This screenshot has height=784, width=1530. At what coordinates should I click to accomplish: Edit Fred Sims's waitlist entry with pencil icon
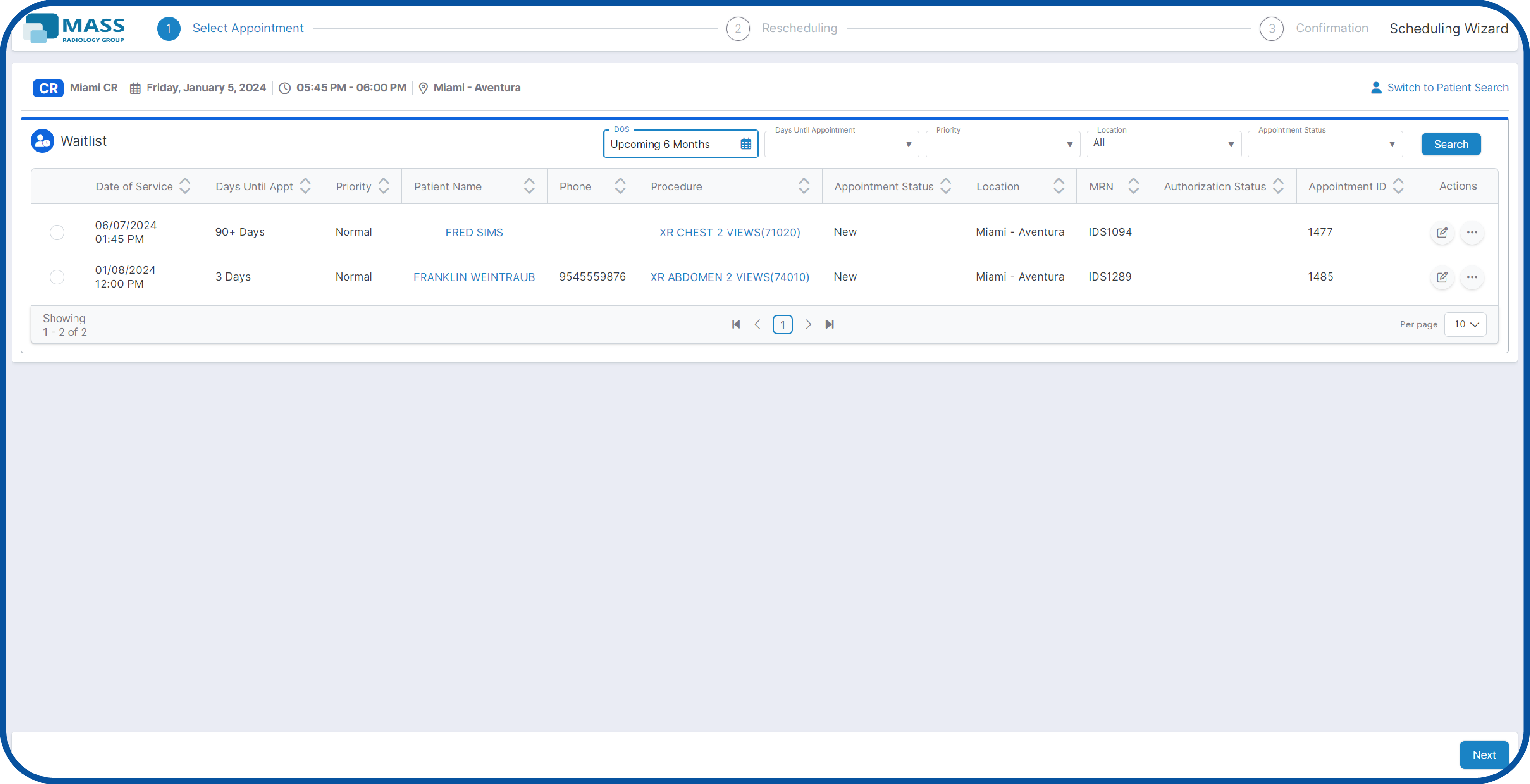(x=1442, y=233)
